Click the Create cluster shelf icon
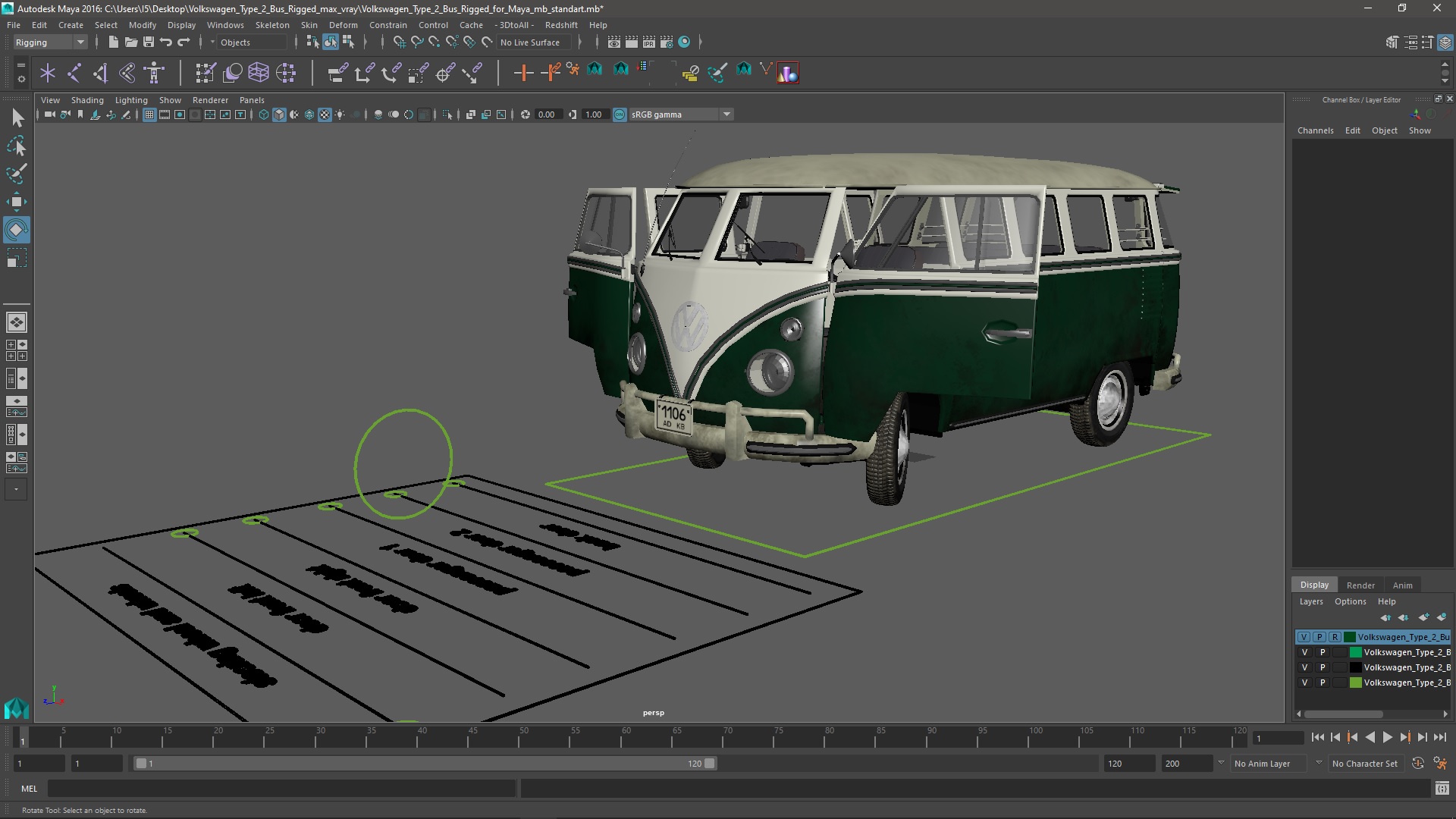The height and width of the screenshot is (819, 1456). click(286, 73)
